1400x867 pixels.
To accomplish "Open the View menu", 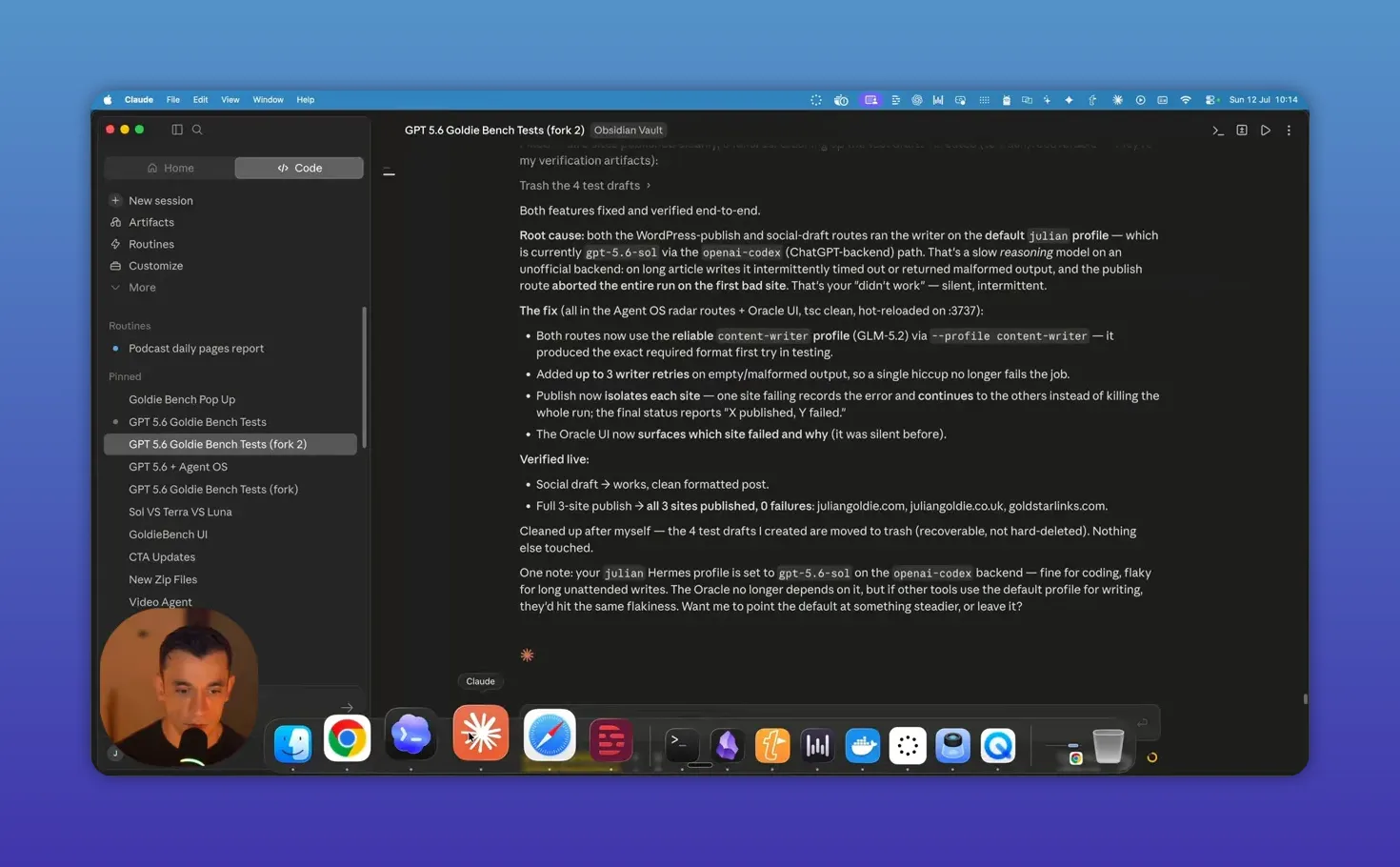I will point(230,100).
